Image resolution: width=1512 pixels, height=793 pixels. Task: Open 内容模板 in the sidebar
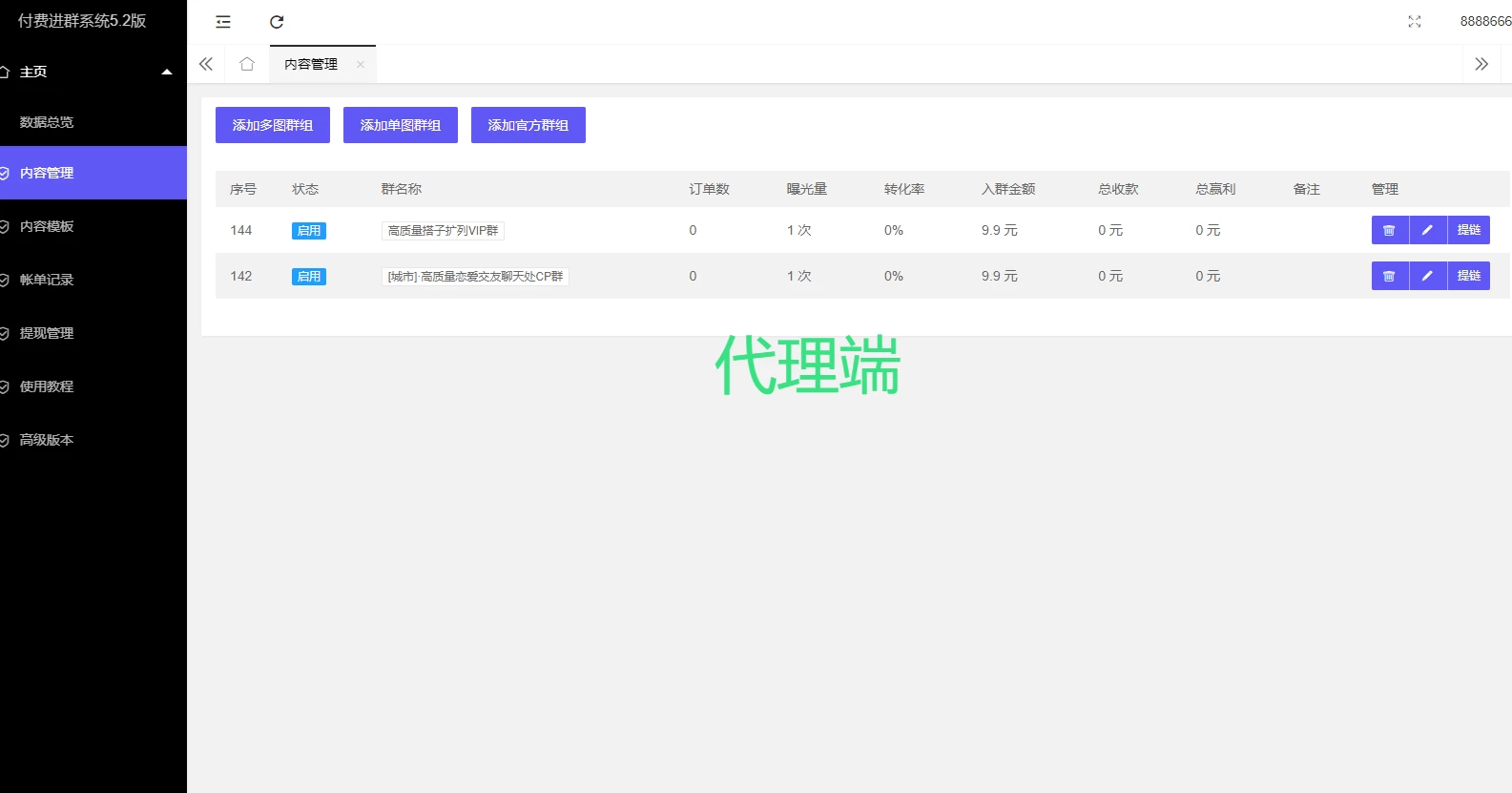(x=47, y=226)
